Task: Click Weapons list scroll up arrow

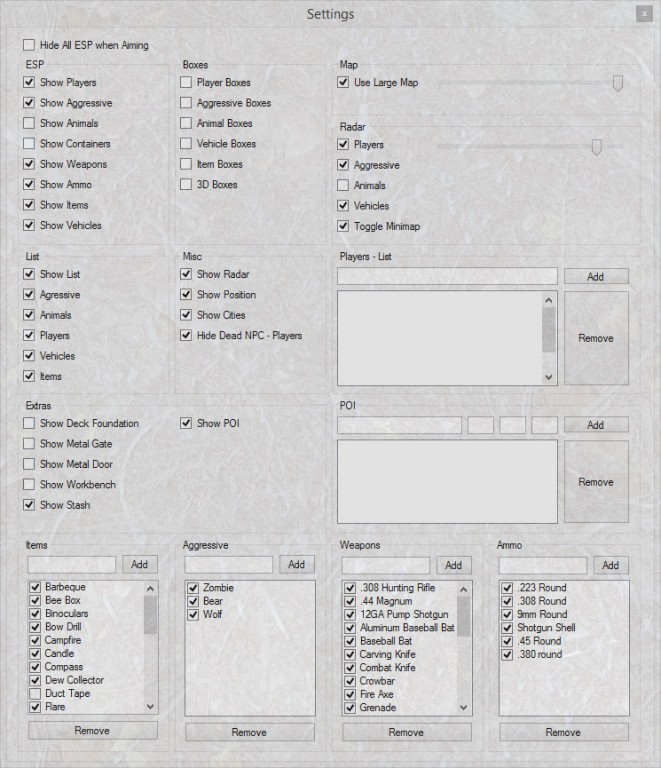Action: pos(464,589)
